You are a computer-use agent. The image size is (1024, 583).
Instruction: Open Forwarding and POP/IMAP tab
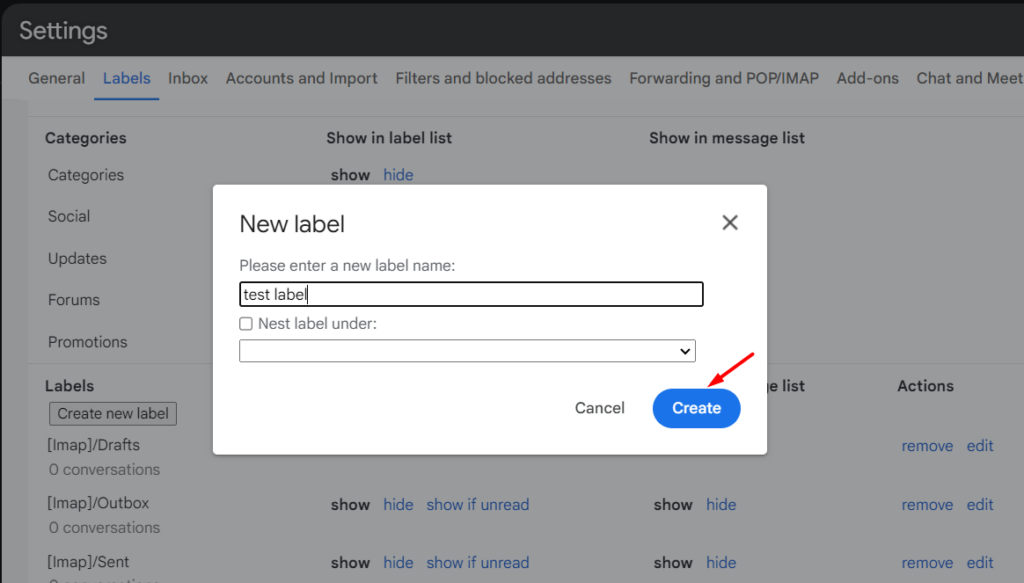click(724, 78)
